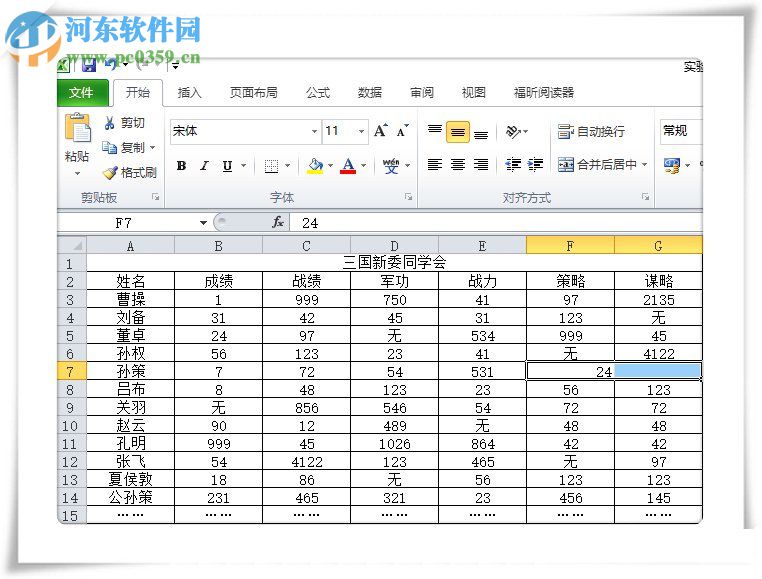Click Wrap Text (自动换行) button
The width and height of the screenshot is (762, 579).
591,131
